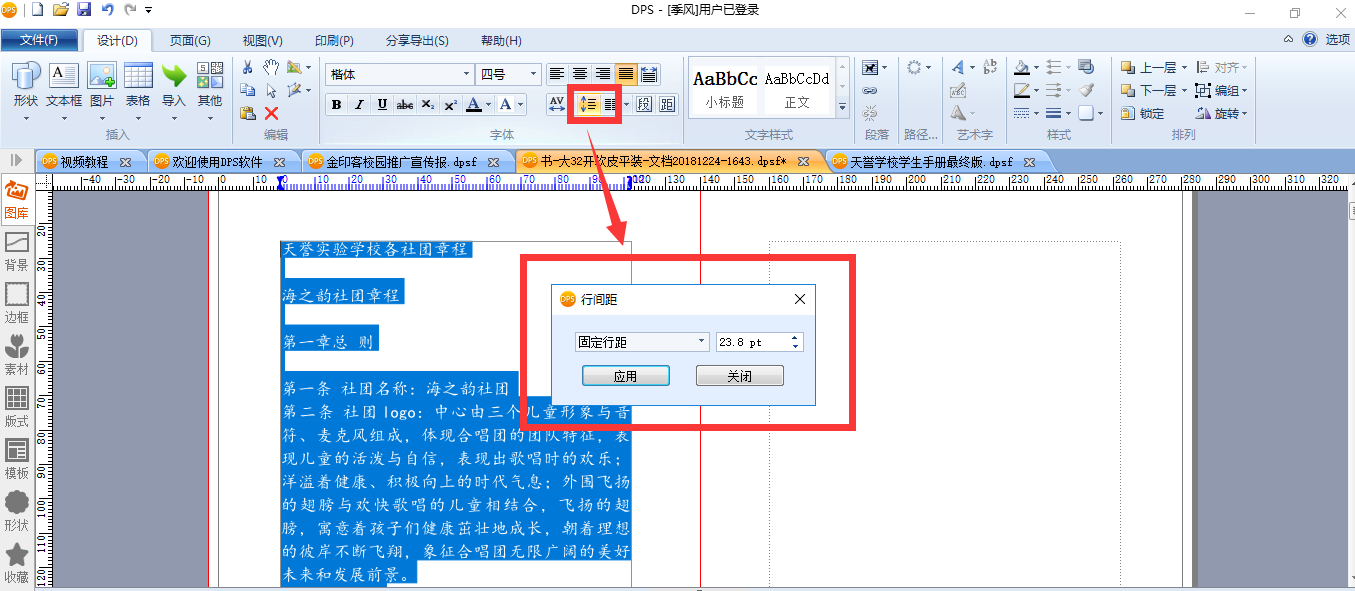Open the 固定行距 spacing type dropdown
Image resolution: width=1355 pixels, height=591 pixels.
click(642, 342)
